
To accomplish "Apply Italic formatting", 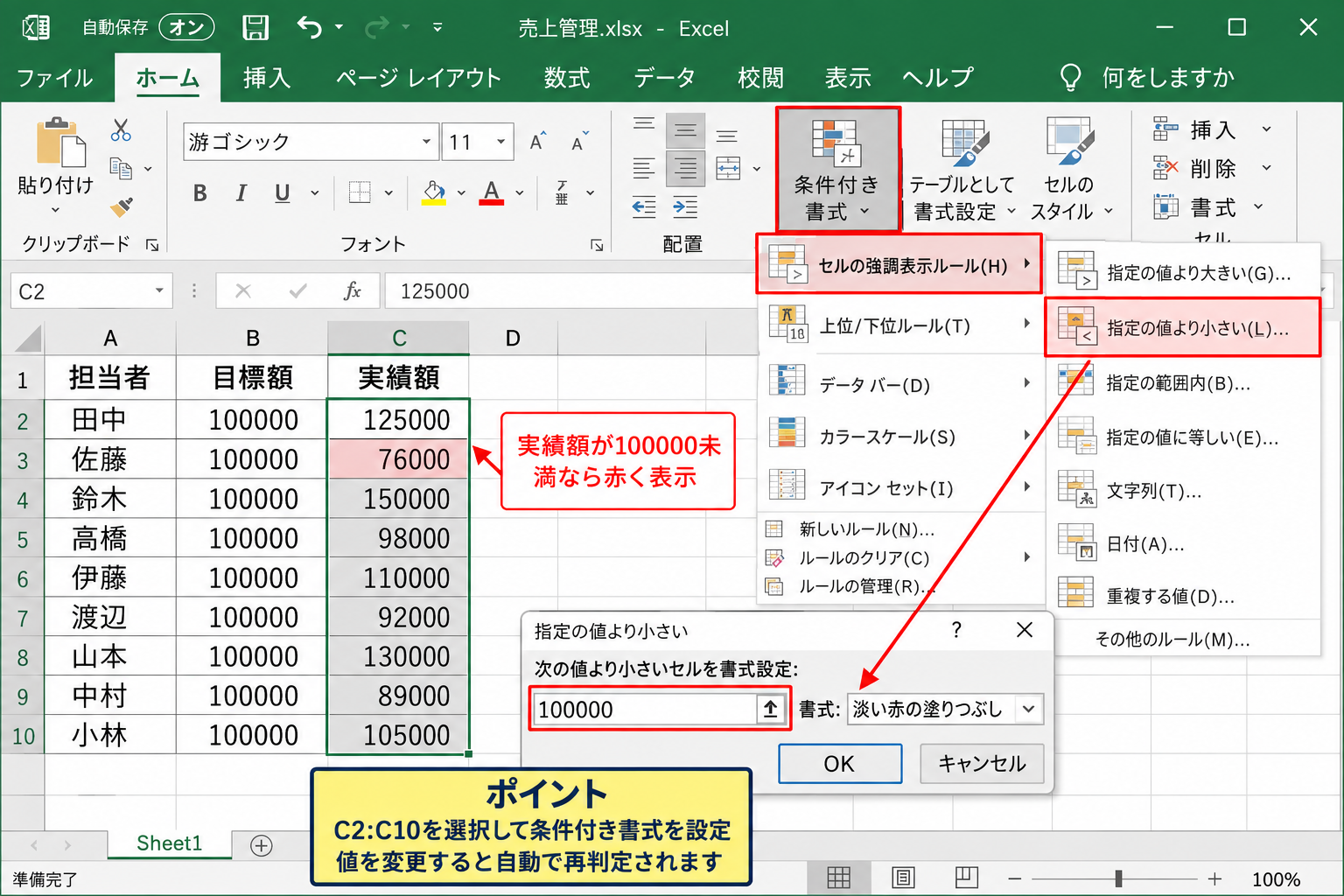I will [x=241, y=193].
